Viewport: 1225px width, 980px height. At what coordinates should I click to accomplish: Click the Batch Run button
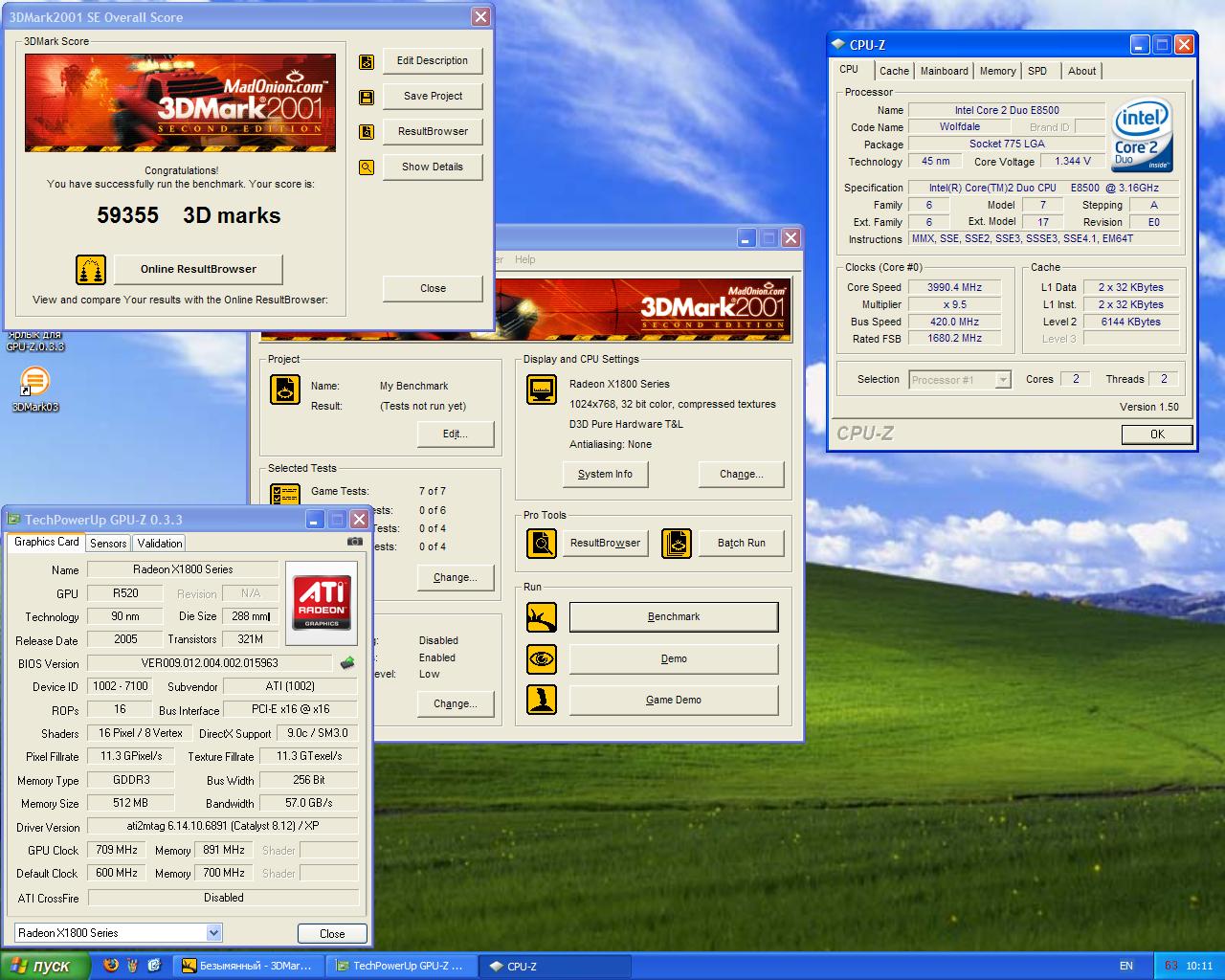click(x=742, y=544)
